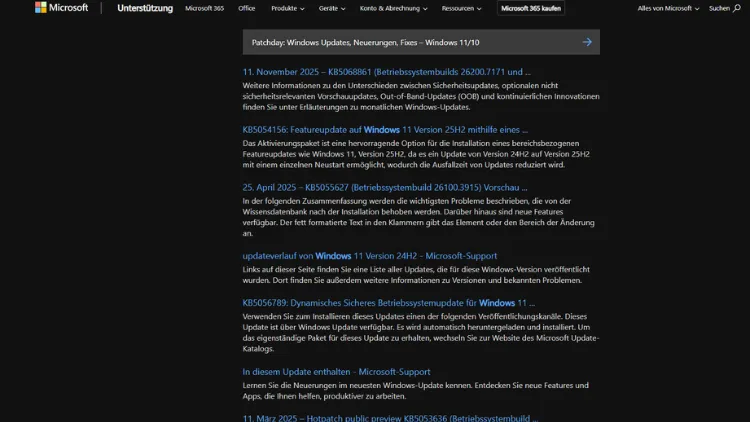The image size is (750, 422).
Task: Open KB5056789 Dynamisches Sicheres Betriebssystemupdate result
Action: pyautogui.click(x=388, y=303)
